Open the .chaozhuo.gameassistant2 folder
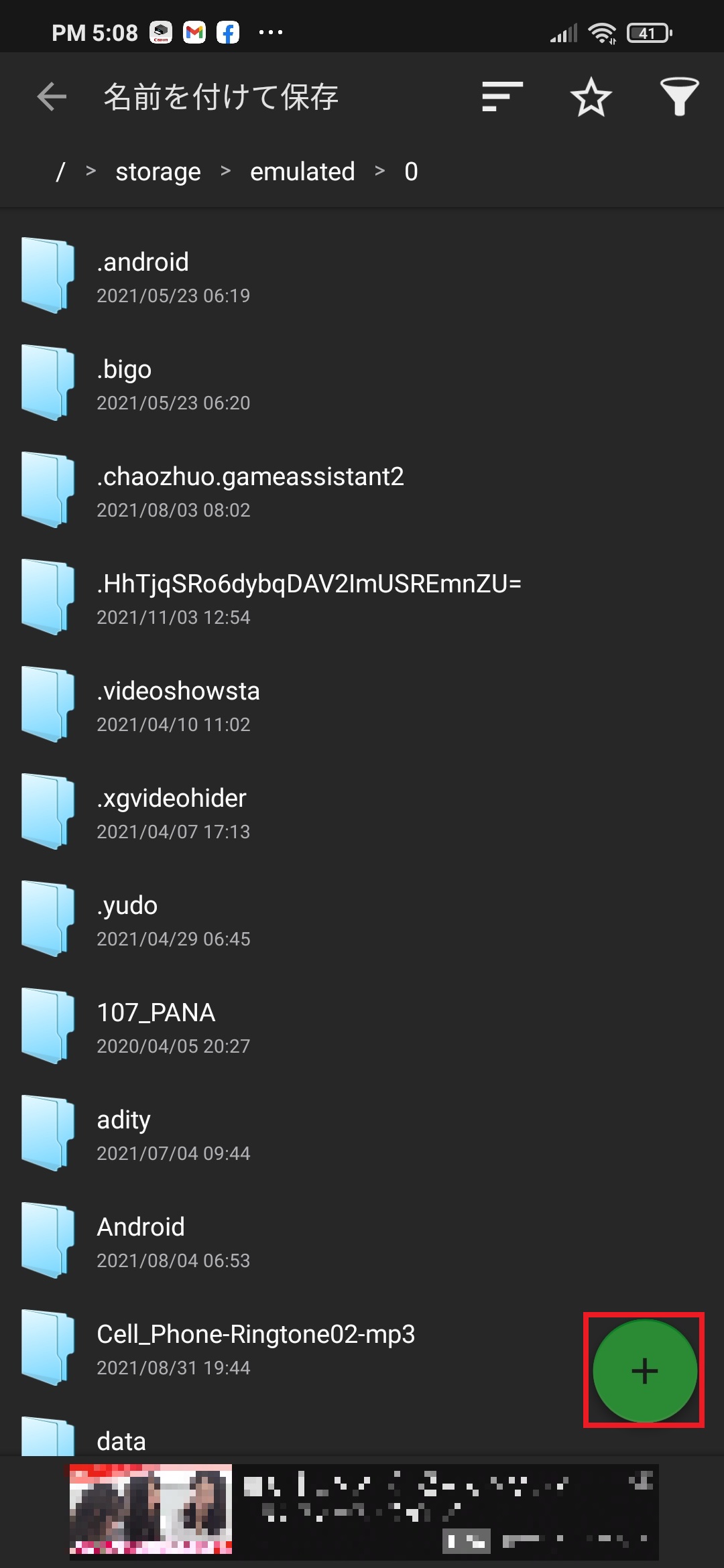This screenshot has height=1568, width=724. coord(362,490)
